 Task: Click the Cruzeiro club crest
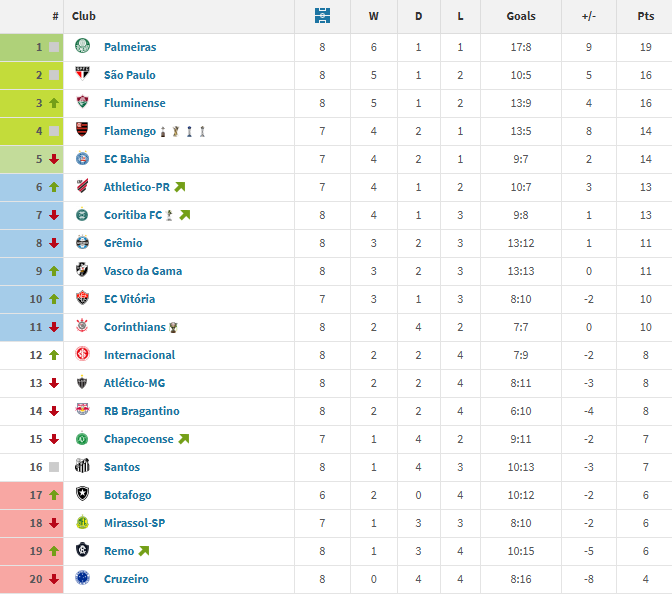point(82,579)
